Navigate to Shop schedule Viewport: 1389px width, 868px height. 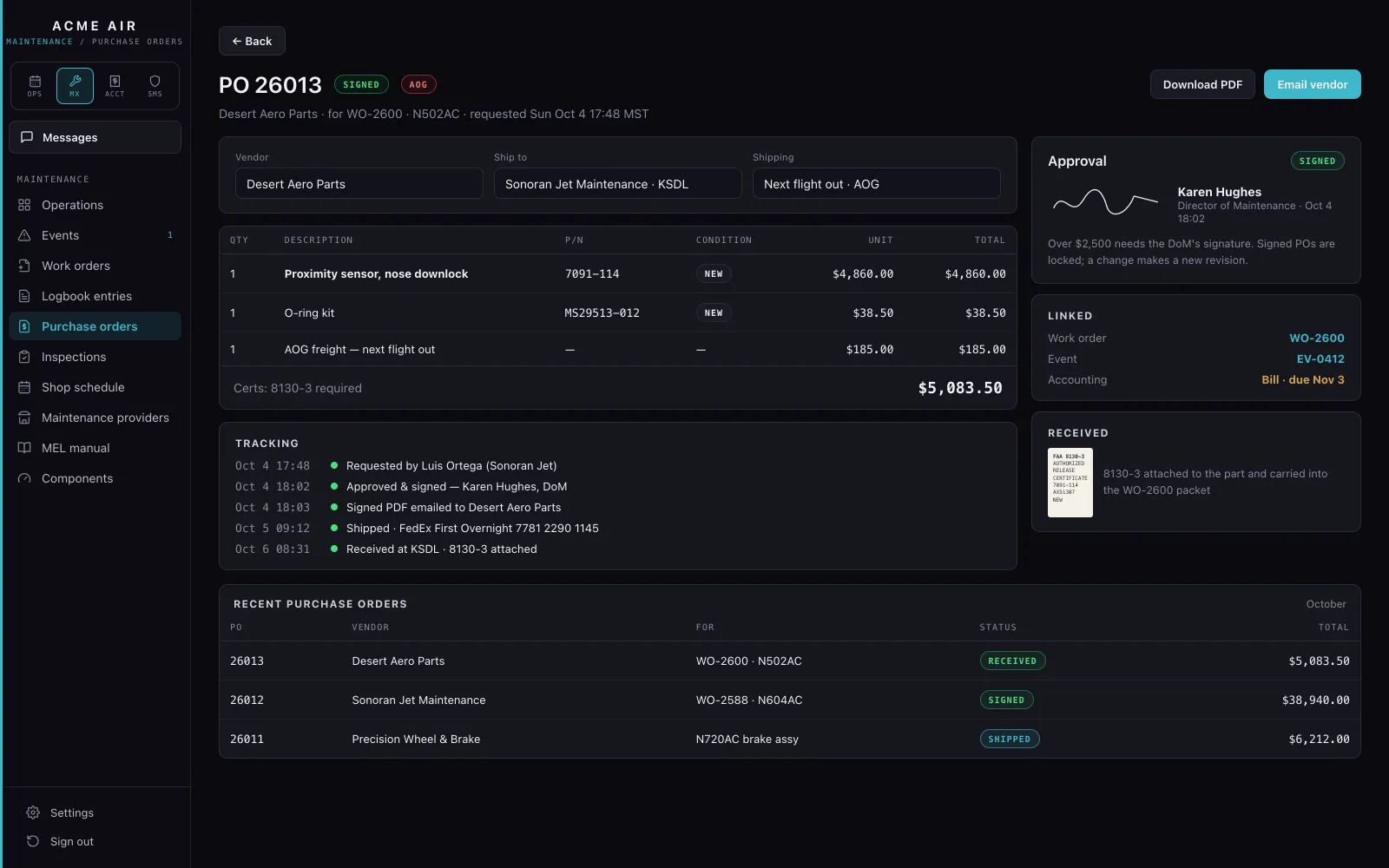pos(95,387)
